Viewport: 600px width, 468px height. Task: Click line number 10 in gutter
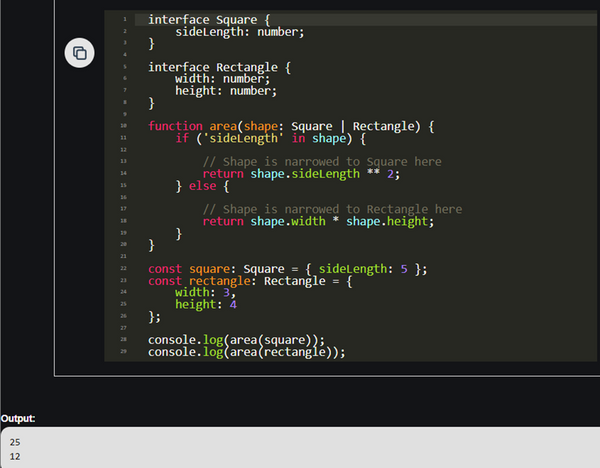123,126
